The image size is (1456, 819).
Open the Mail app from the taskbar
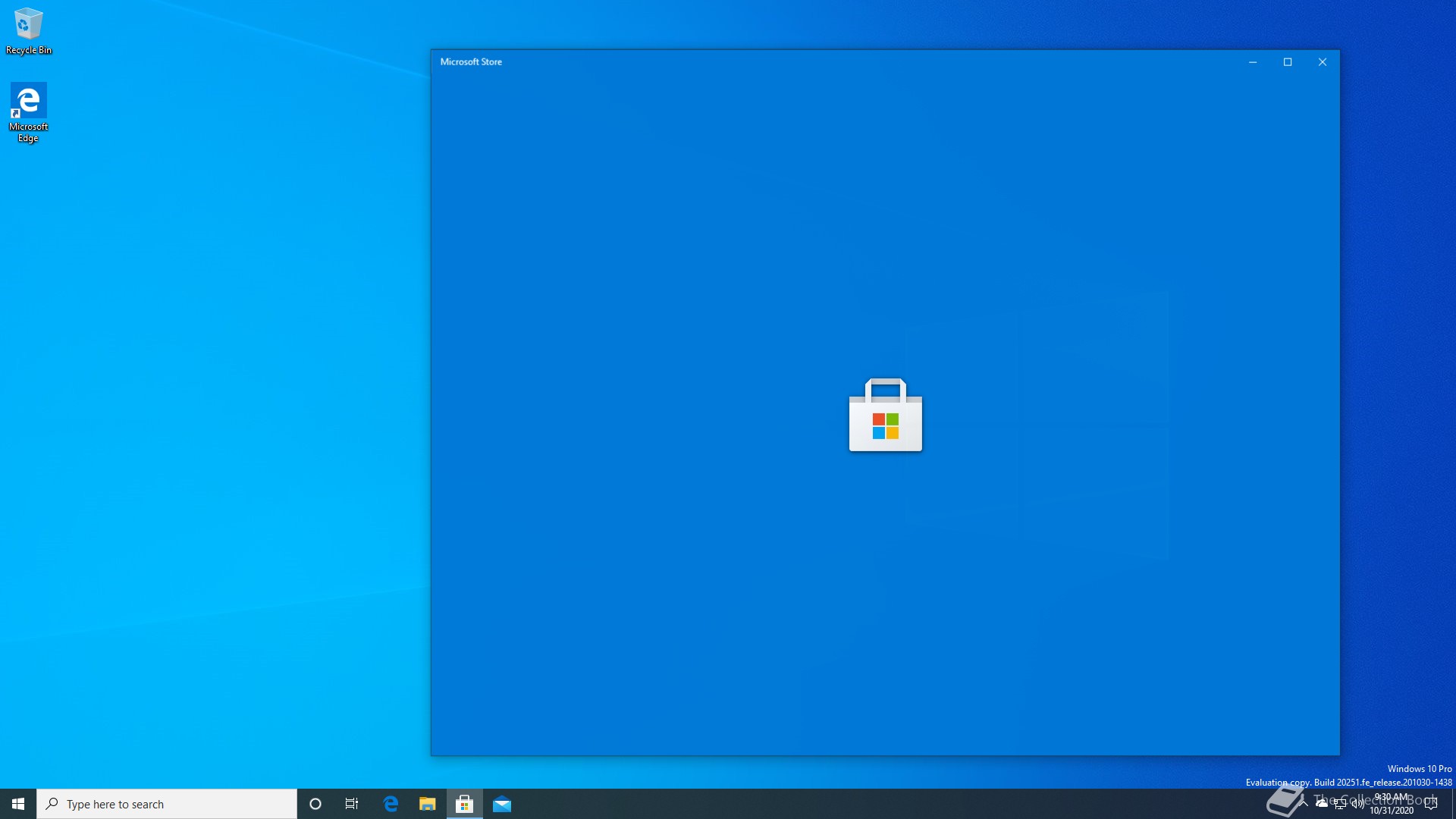(x=502, y=804)
